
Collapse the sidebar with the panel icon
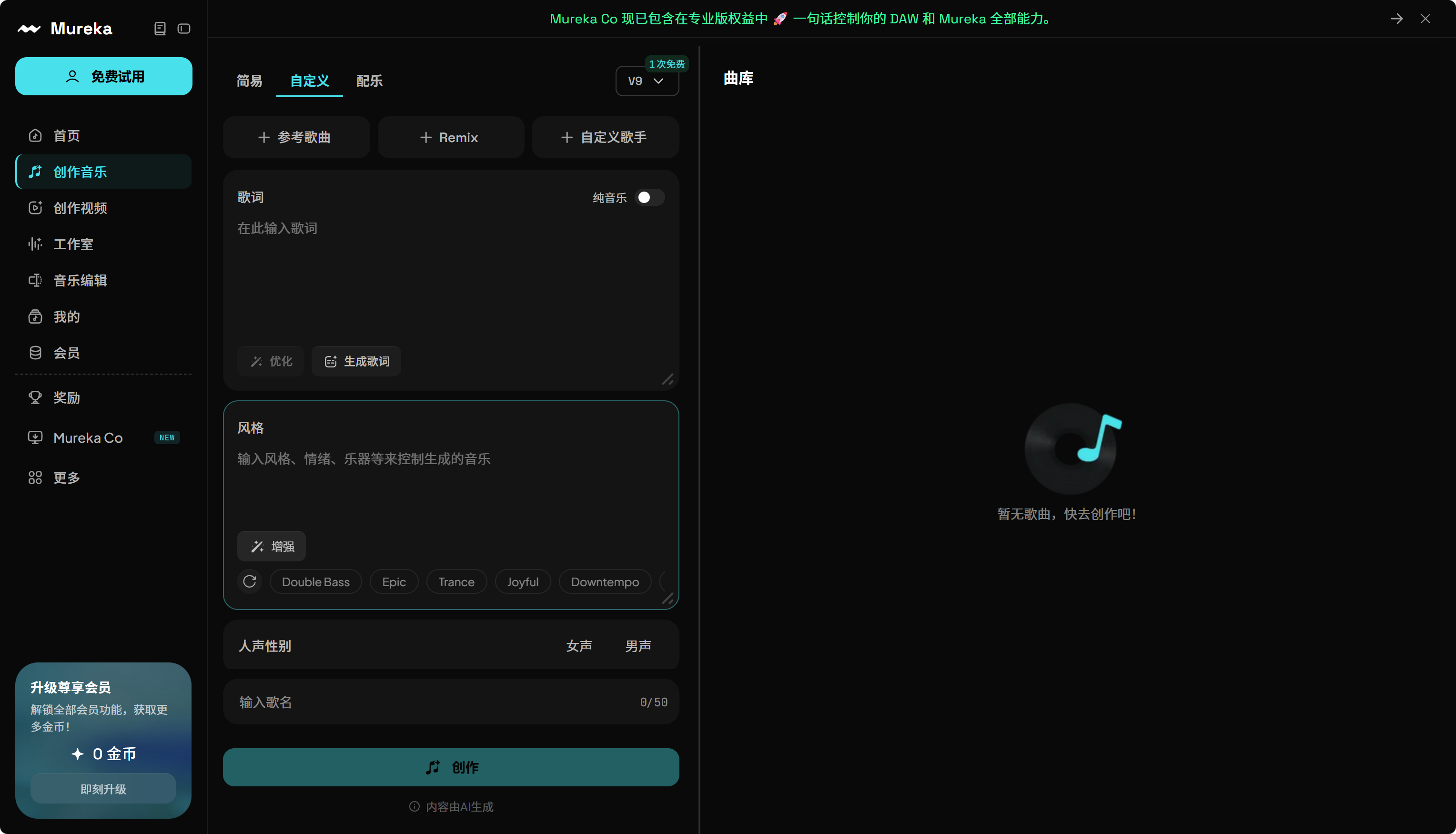coord(184,29)
